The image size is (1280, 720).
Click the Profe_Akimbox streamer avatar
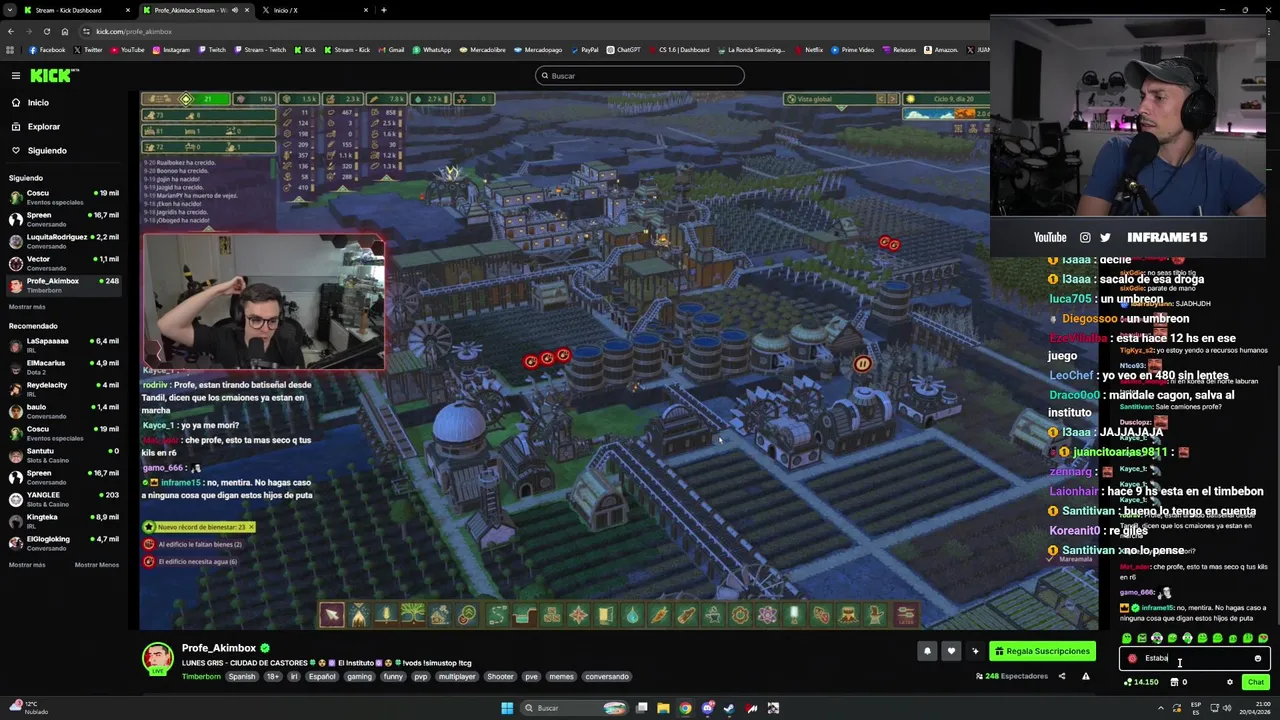tap(157, 658)
